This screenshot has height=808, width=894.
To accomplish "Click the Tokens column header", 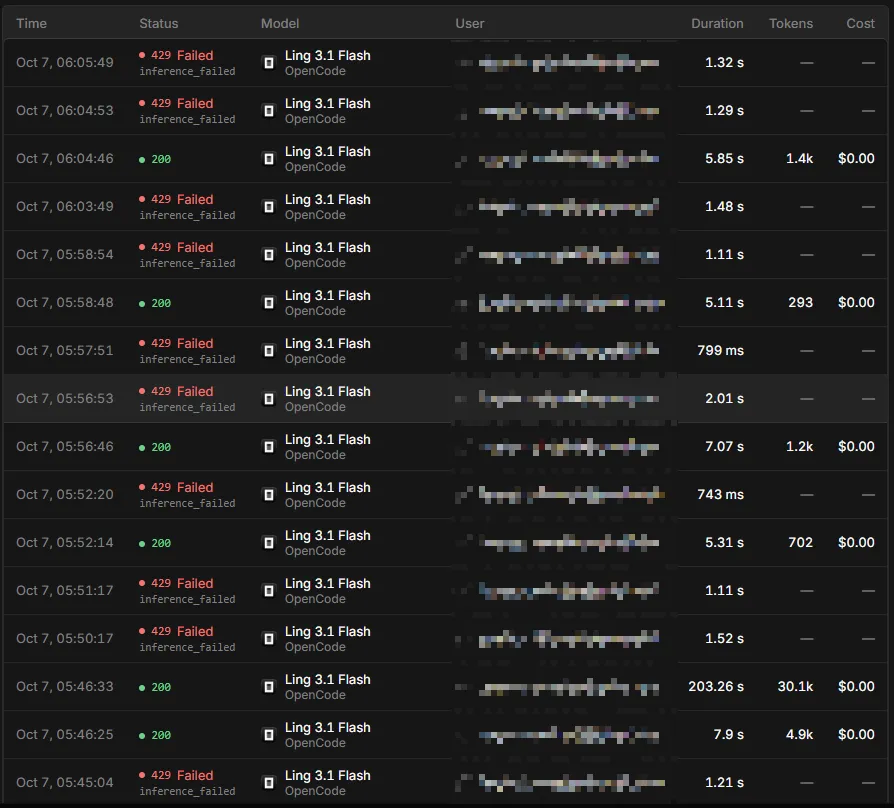I will (x=791, y=23).
